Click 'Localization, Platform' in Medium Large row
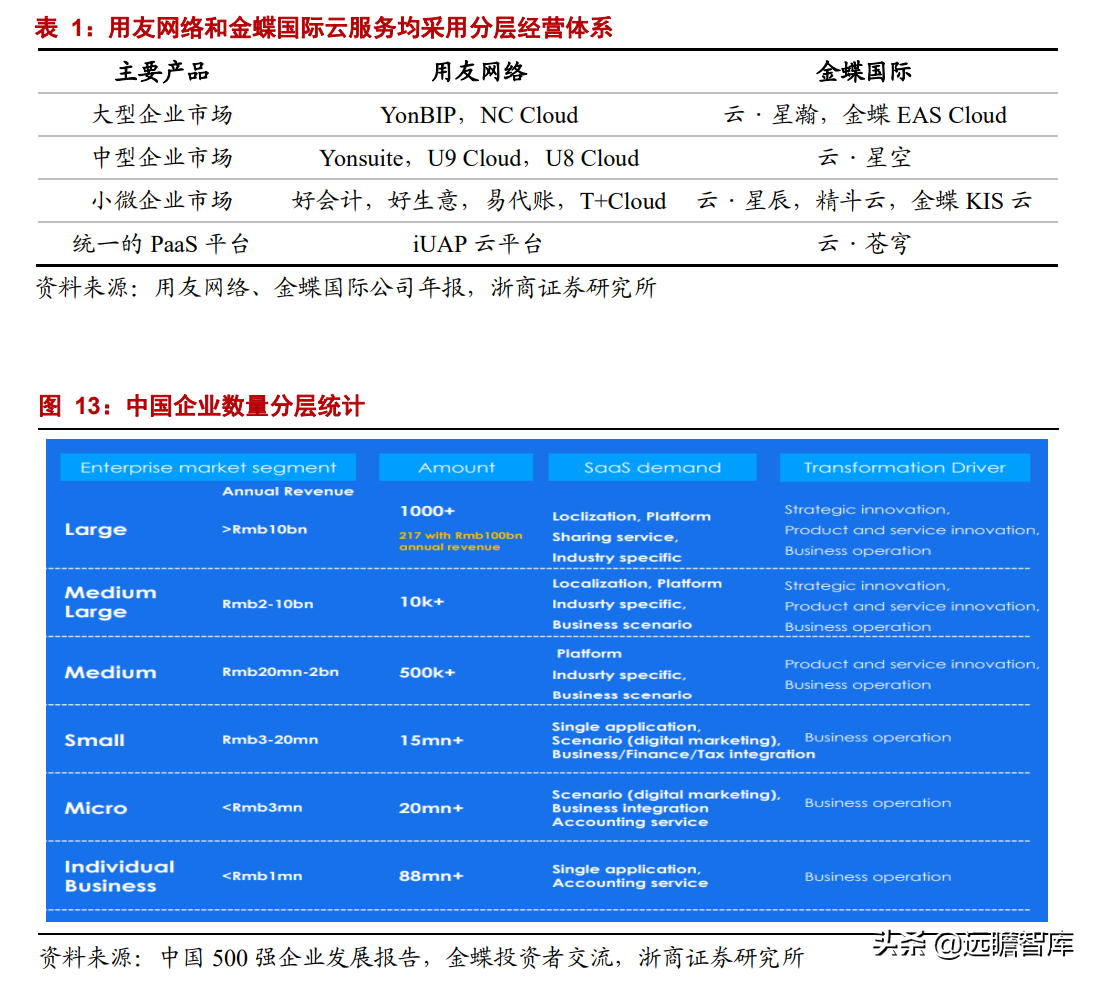Image resolution: width=1098 pixels, height=982 pixels. tap(637, 583)
